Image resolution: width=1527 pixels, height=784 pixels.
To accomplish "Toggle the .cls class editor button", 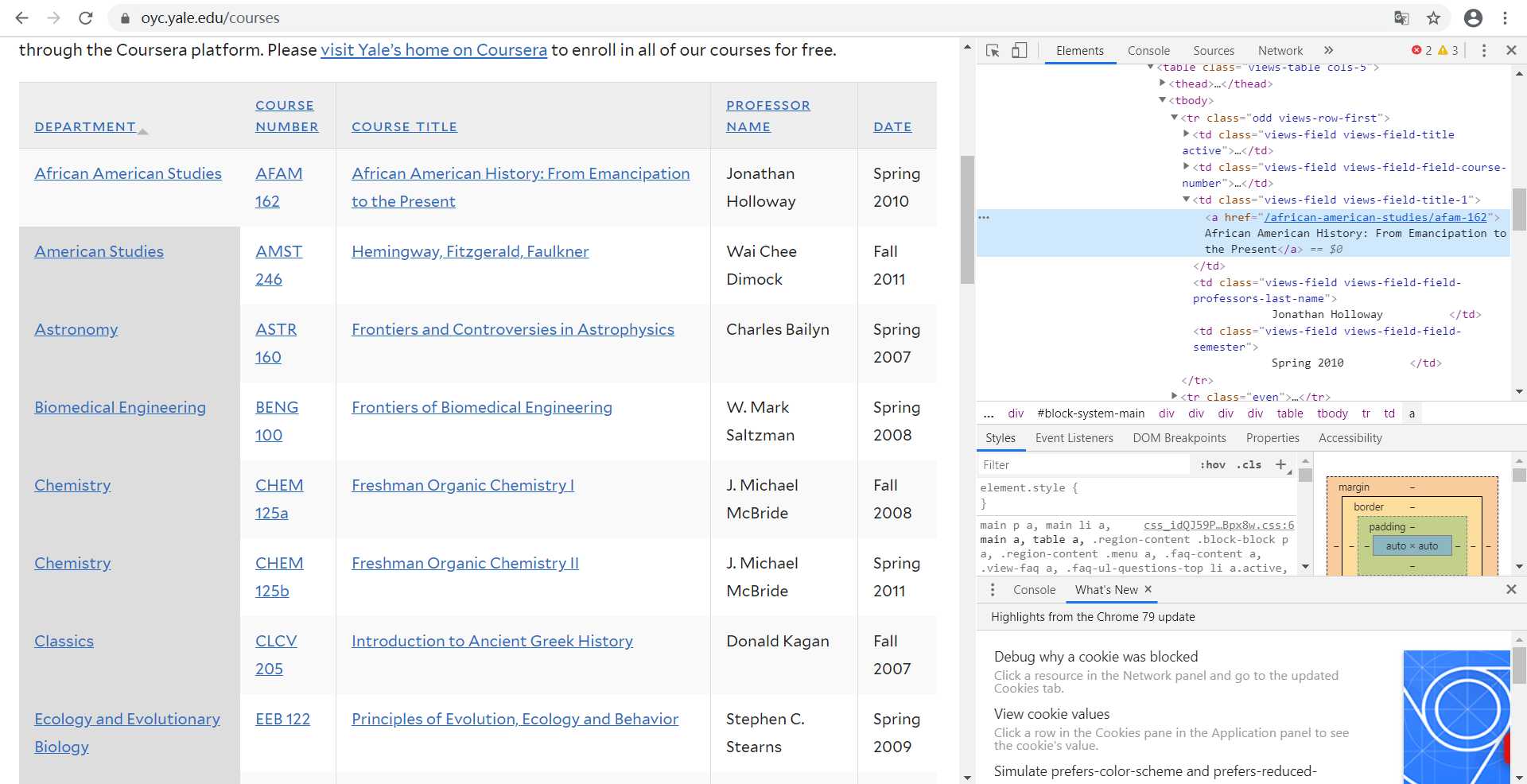I will pos(1249,464).
